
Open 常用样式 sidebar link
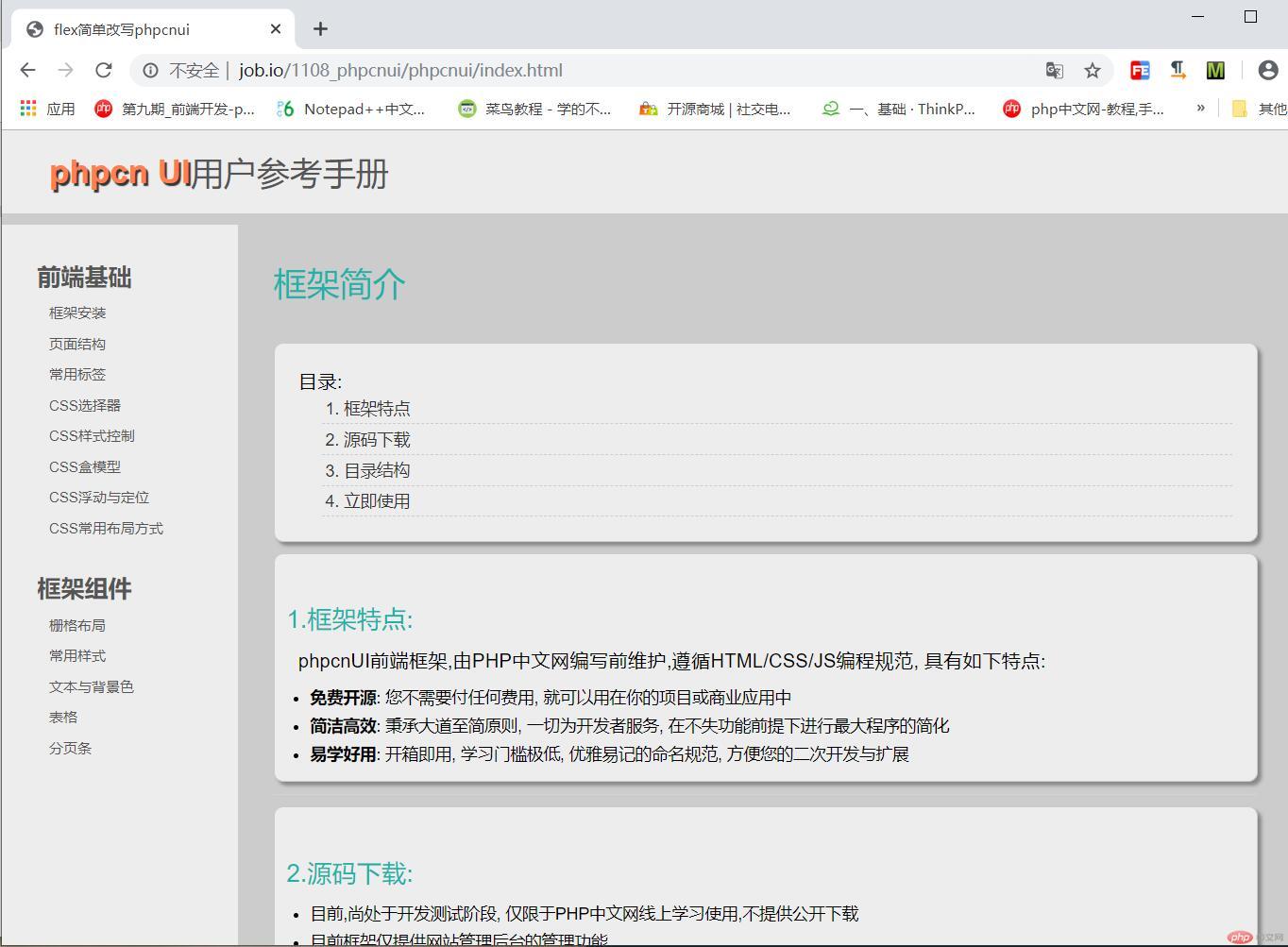(77, 655)
